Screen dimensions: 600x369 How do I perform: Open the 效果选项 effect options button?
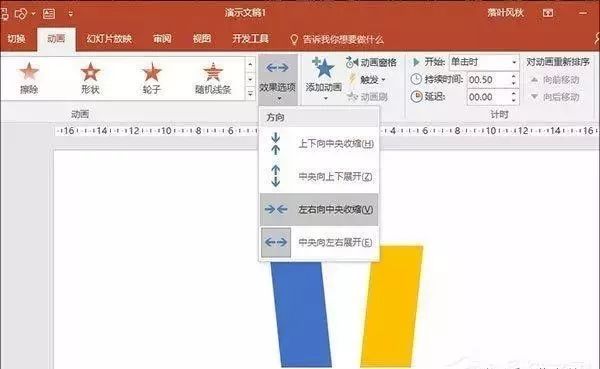(x=278, y=80)
